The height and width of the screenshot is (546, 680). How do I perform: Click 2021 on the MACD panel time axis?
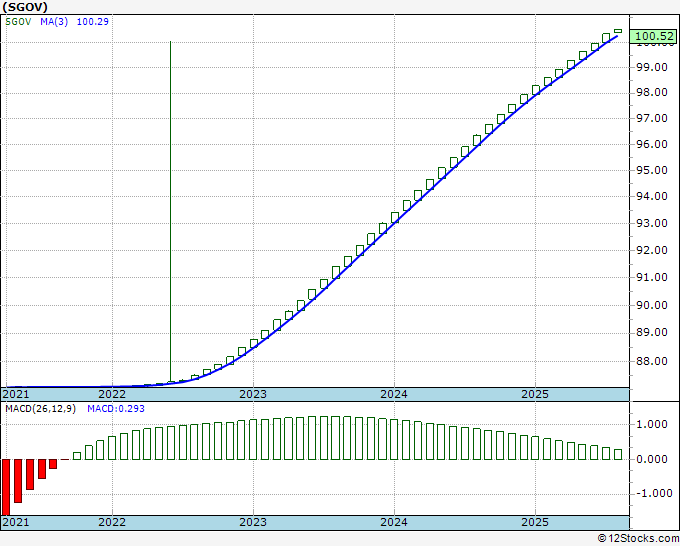pos(16,522)
